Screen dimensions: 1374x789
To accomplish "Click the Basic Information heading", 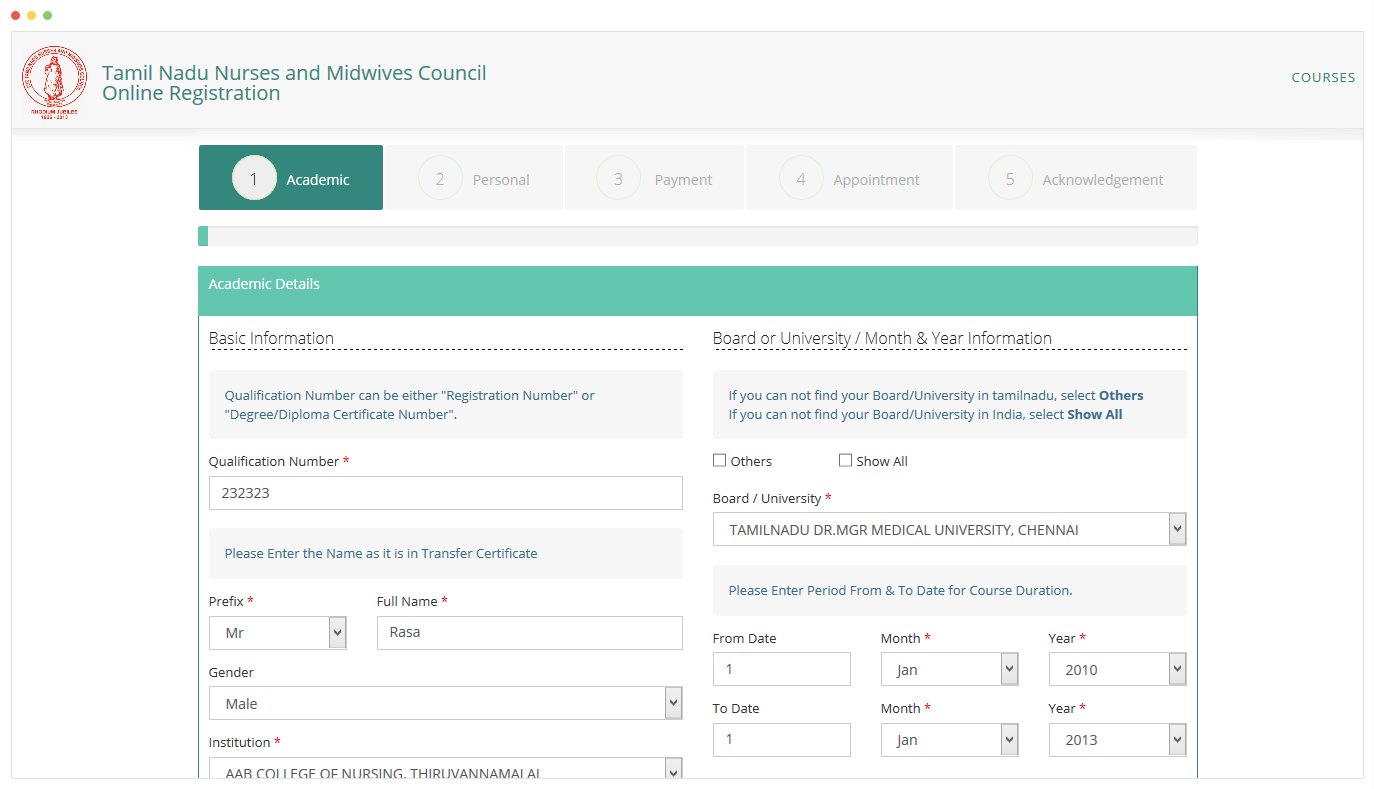I will pyautogui.click(x=271, y=338).
